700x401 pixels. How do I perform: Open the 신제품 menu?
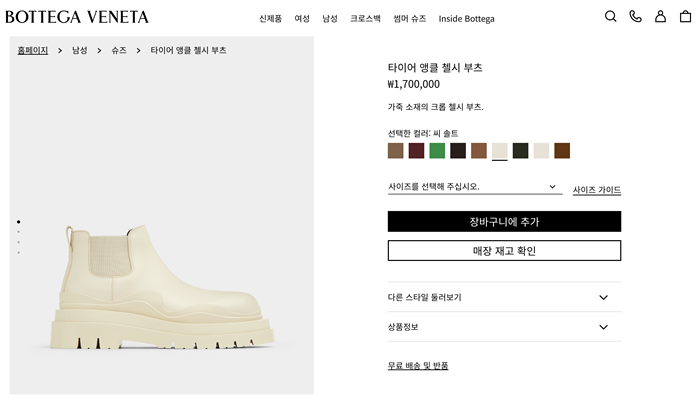(x=270, y=18)
